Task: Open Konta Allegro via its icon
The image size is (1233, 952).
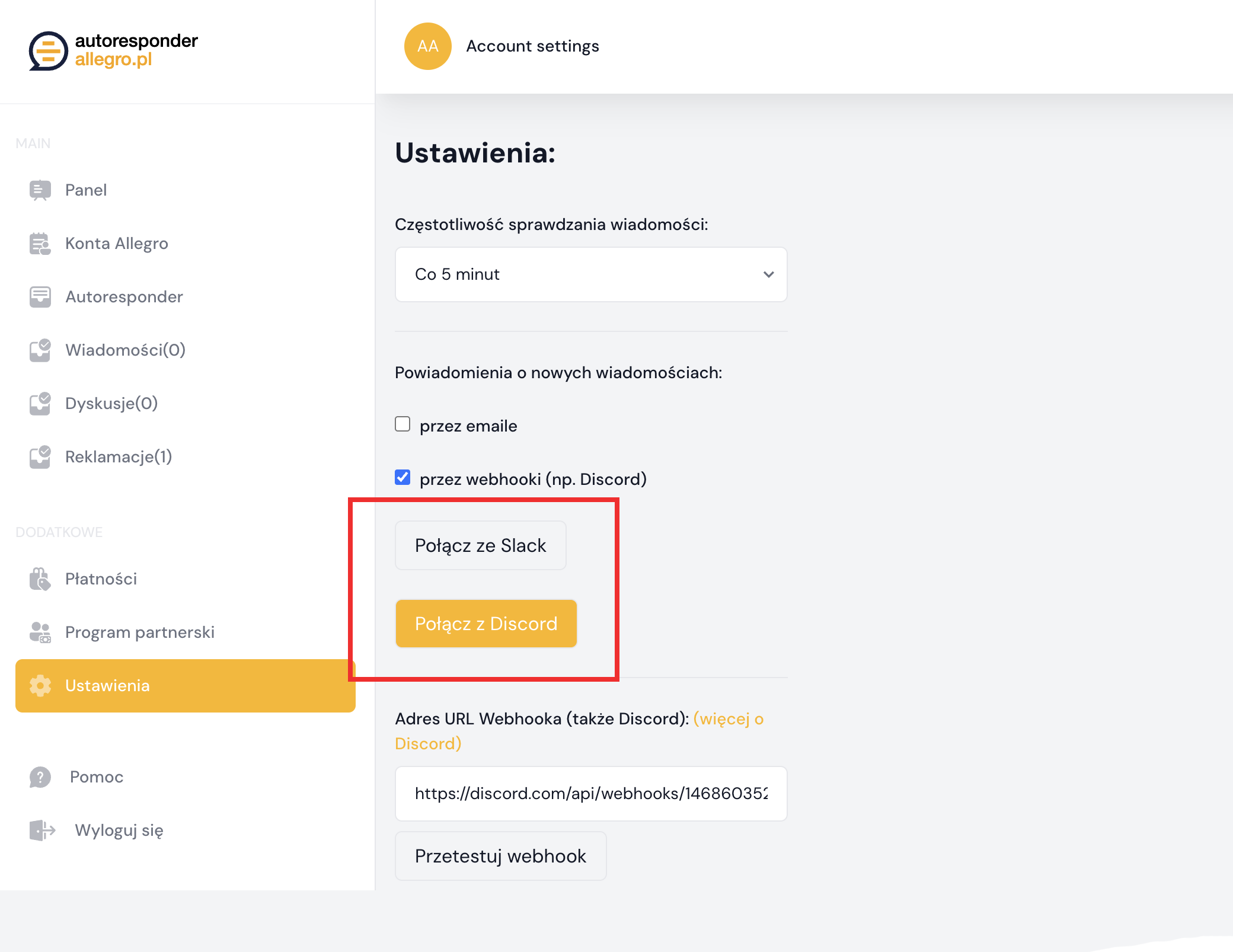Action: (39, 243)
